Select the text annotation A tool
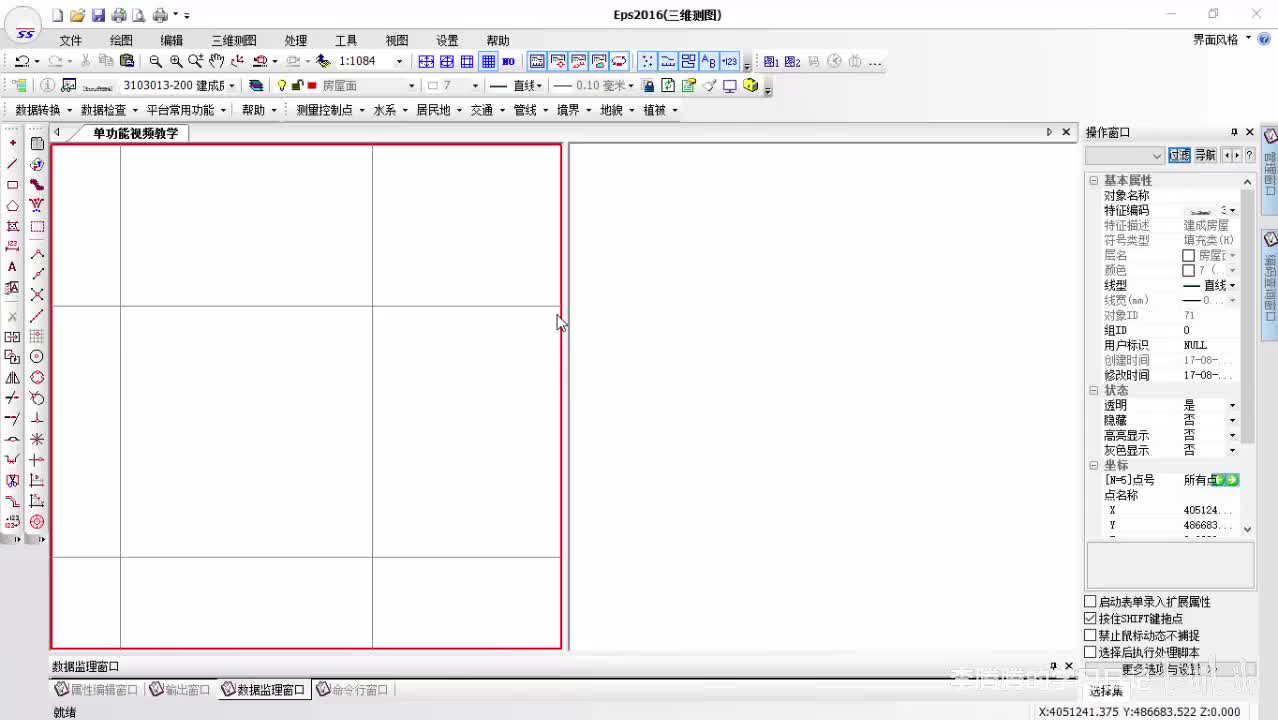 click(x=12, y=267)
